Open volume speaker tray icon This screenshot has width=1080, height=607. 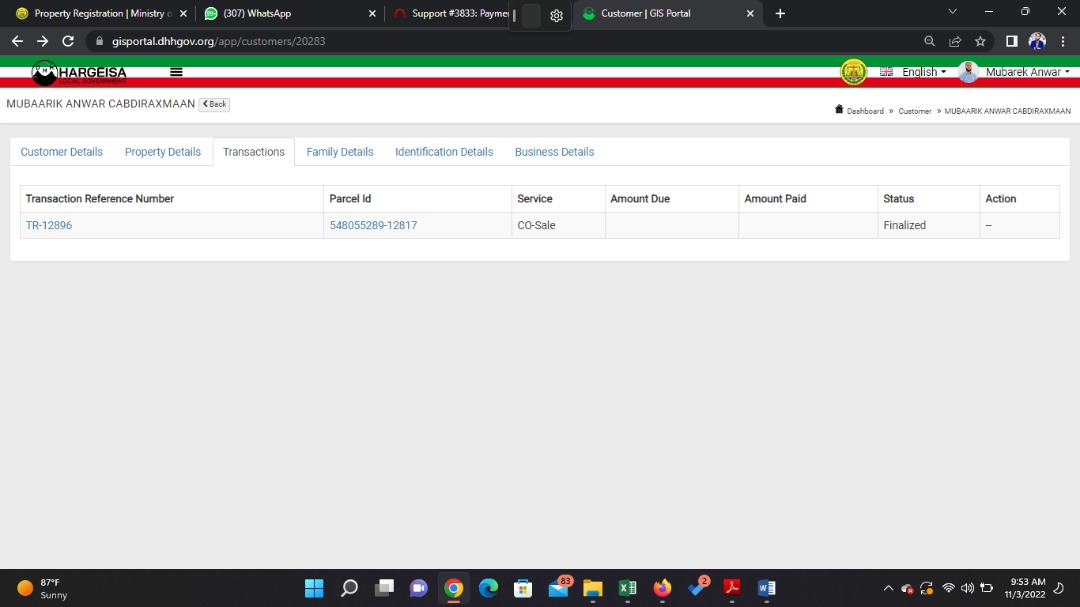tap(967, 588)
